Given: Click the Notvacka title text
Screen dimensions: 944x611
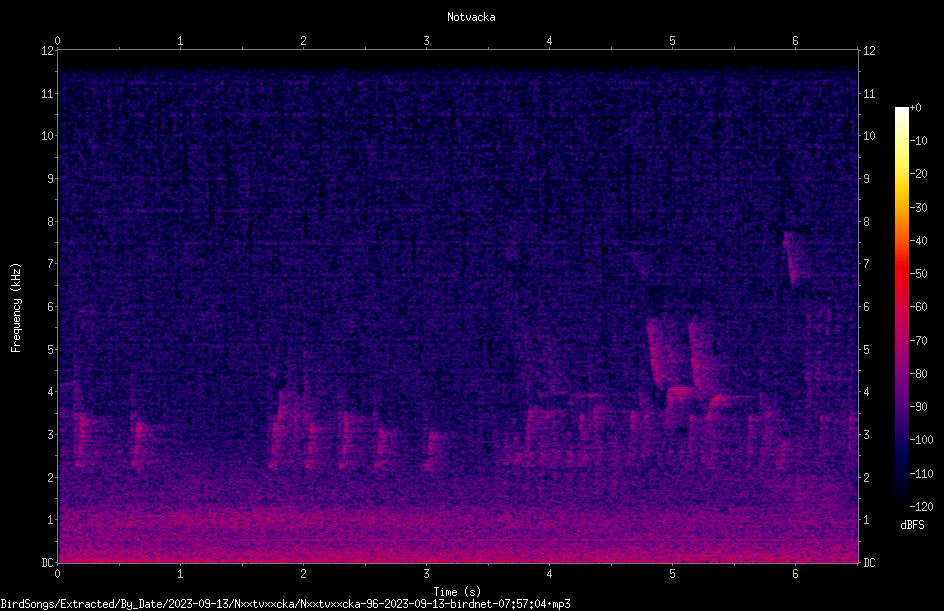Looking at the screenshot, I should tap(471, 17).
